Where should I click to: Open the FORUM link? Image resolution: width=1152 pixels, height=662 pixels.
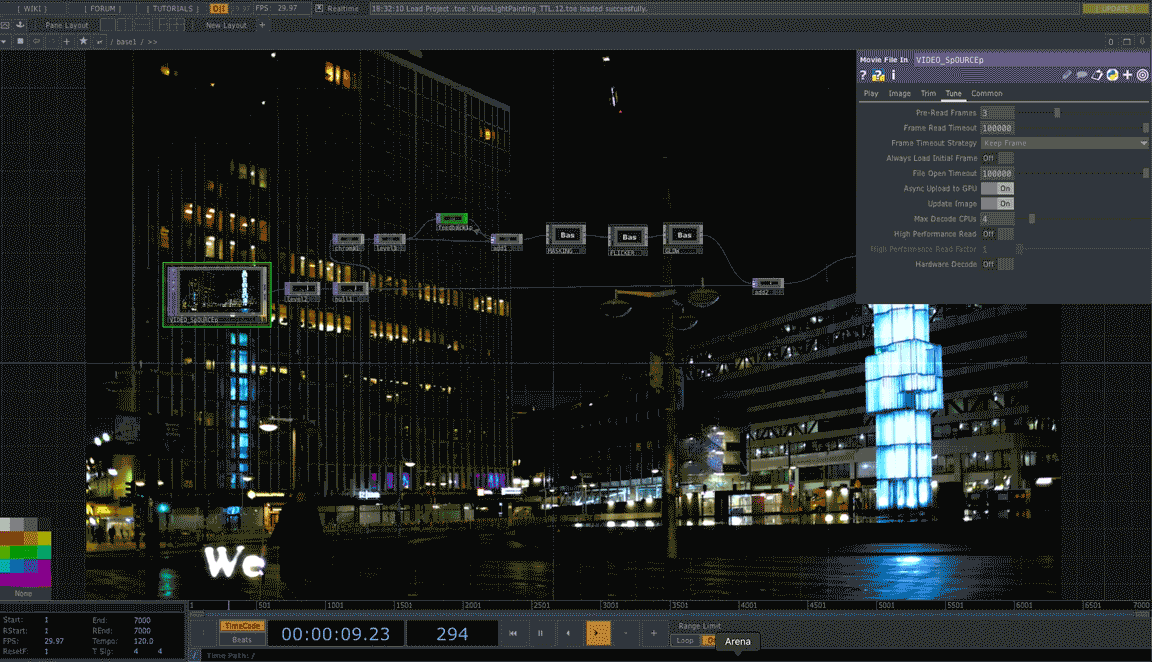coord(103,9)
